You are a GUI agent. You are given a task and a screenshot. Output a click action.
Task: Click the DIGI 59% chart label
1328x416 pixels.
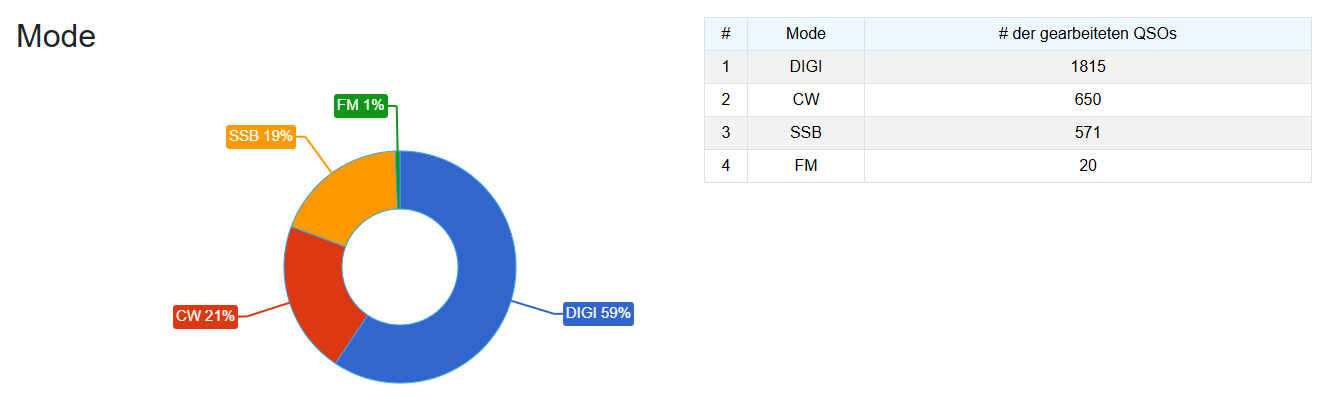tap(598, 313)
